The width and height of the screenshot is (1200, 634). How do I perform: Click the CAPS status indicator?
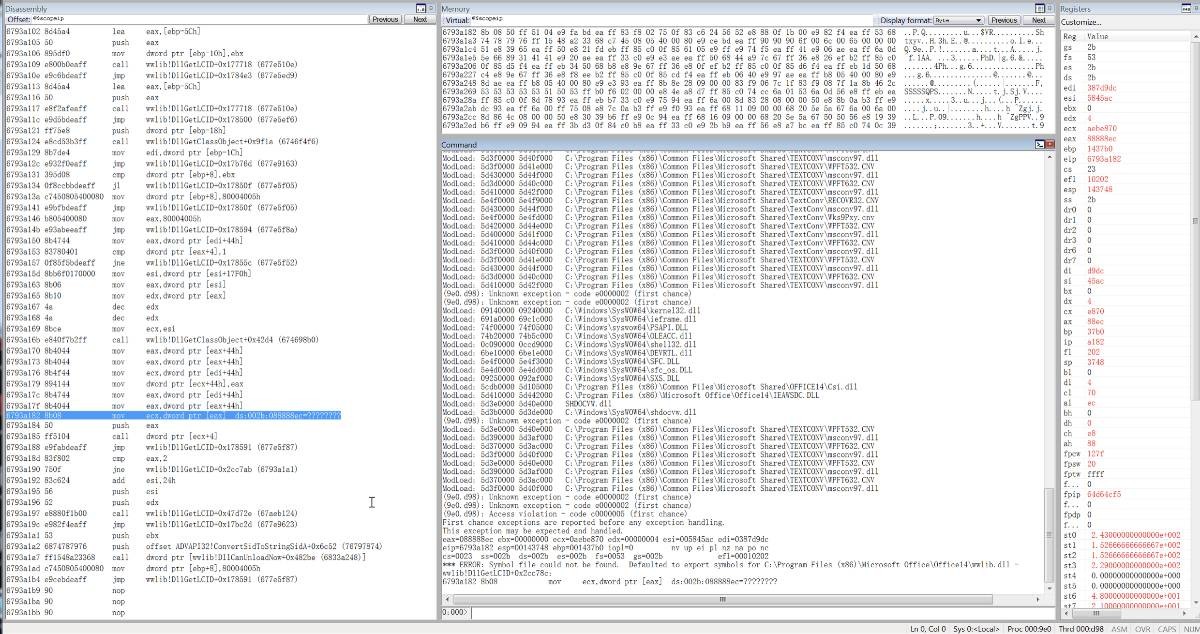[1169, 628]
